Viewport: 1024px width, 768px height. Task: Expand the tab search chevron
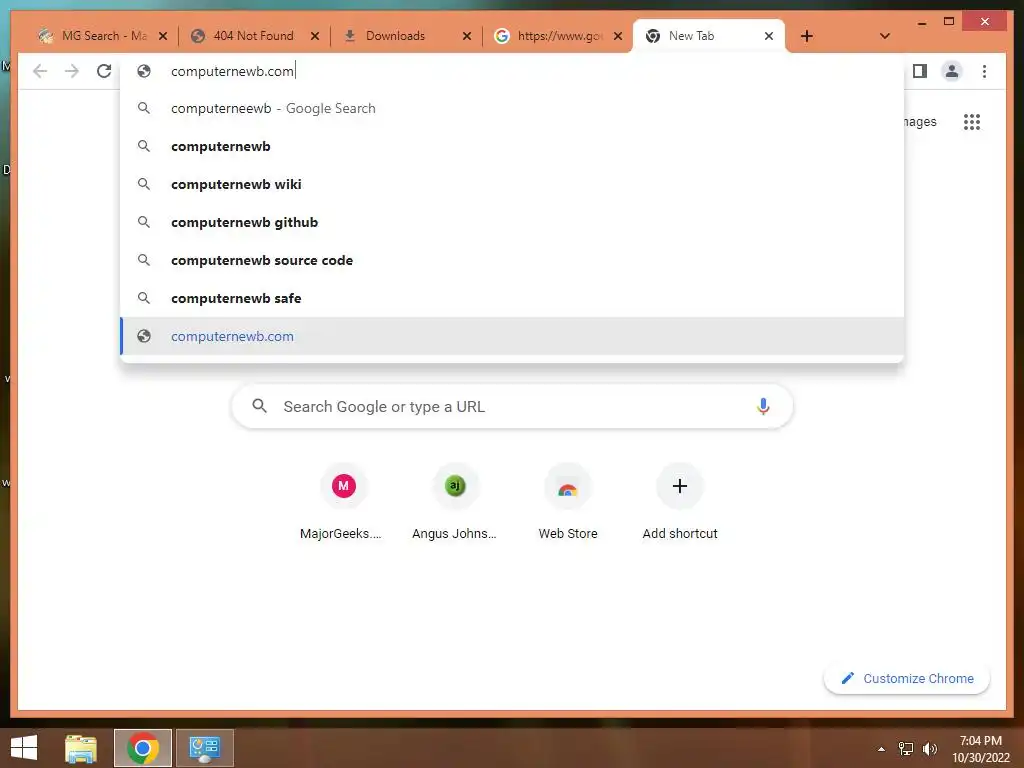(x=884, y=36)
